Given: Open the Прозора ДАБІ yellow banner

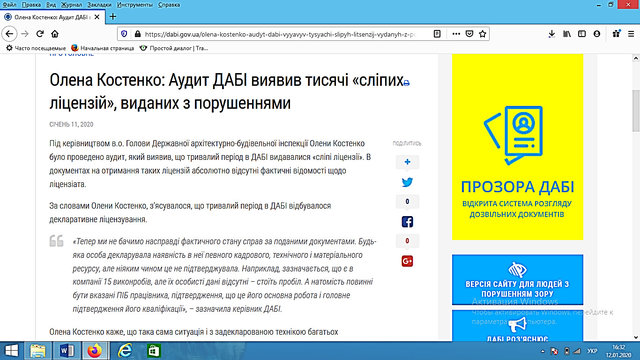Looking at the screenshot, I should [517, 147].
